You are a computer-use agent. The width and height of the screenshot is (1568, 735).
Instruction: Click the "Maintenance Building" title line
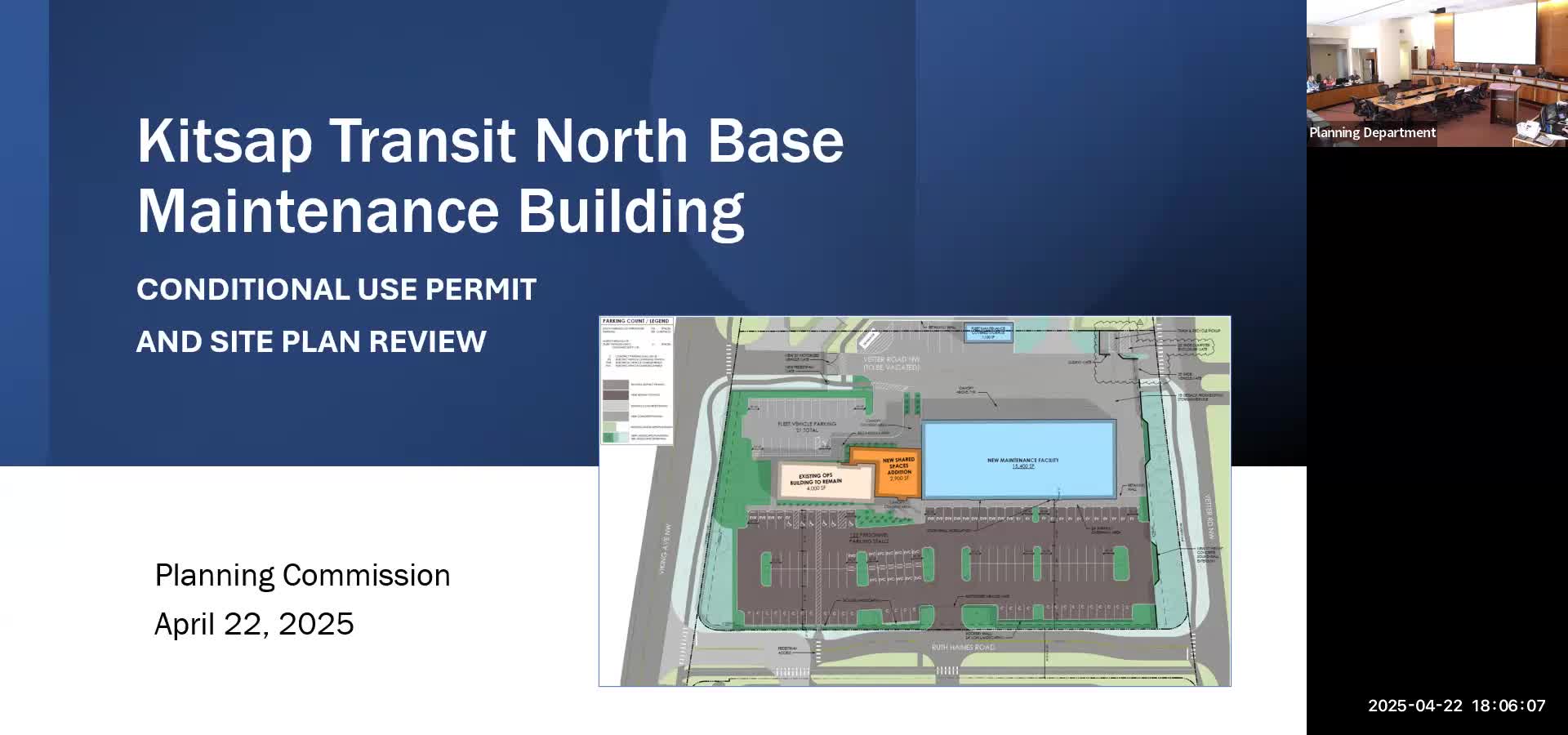(x=440, y=212)
